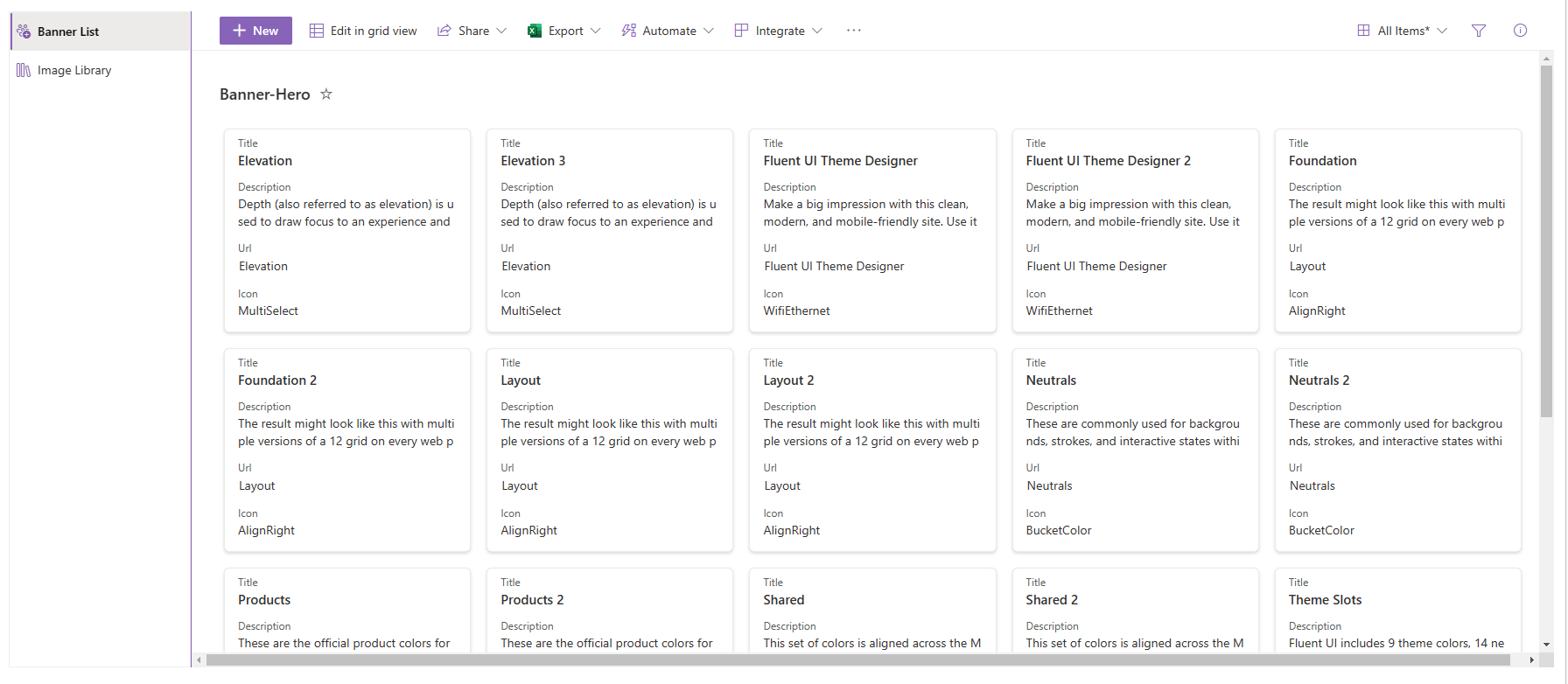
Task: Select the Shared card title
Action: tap(783, 600)
